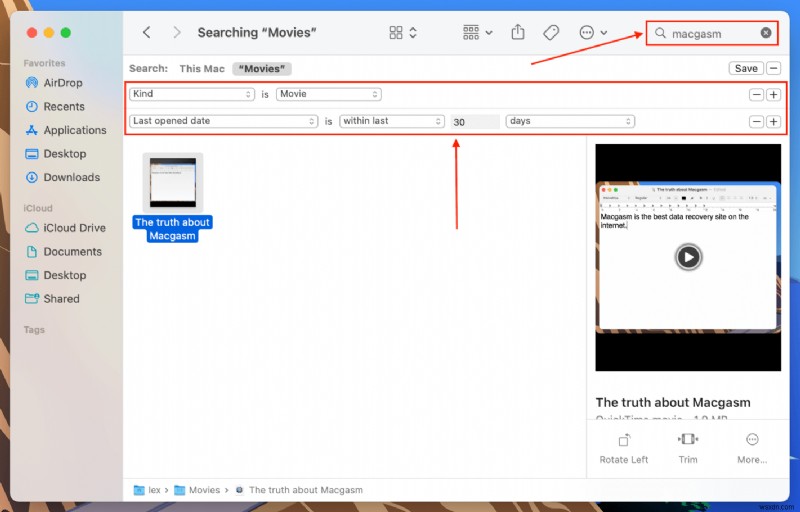Save this search with Save button
The width and height of the screenshot is (800, 512).
(746, 68)
